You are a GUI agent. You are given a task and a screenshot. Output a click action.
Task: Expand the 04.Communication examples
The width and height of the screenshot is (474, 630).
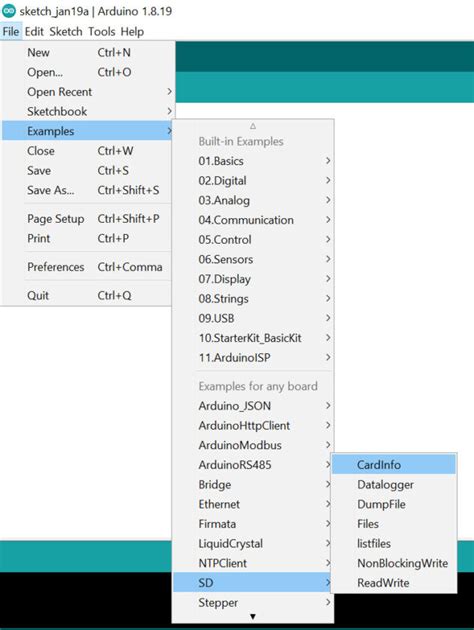253,220
